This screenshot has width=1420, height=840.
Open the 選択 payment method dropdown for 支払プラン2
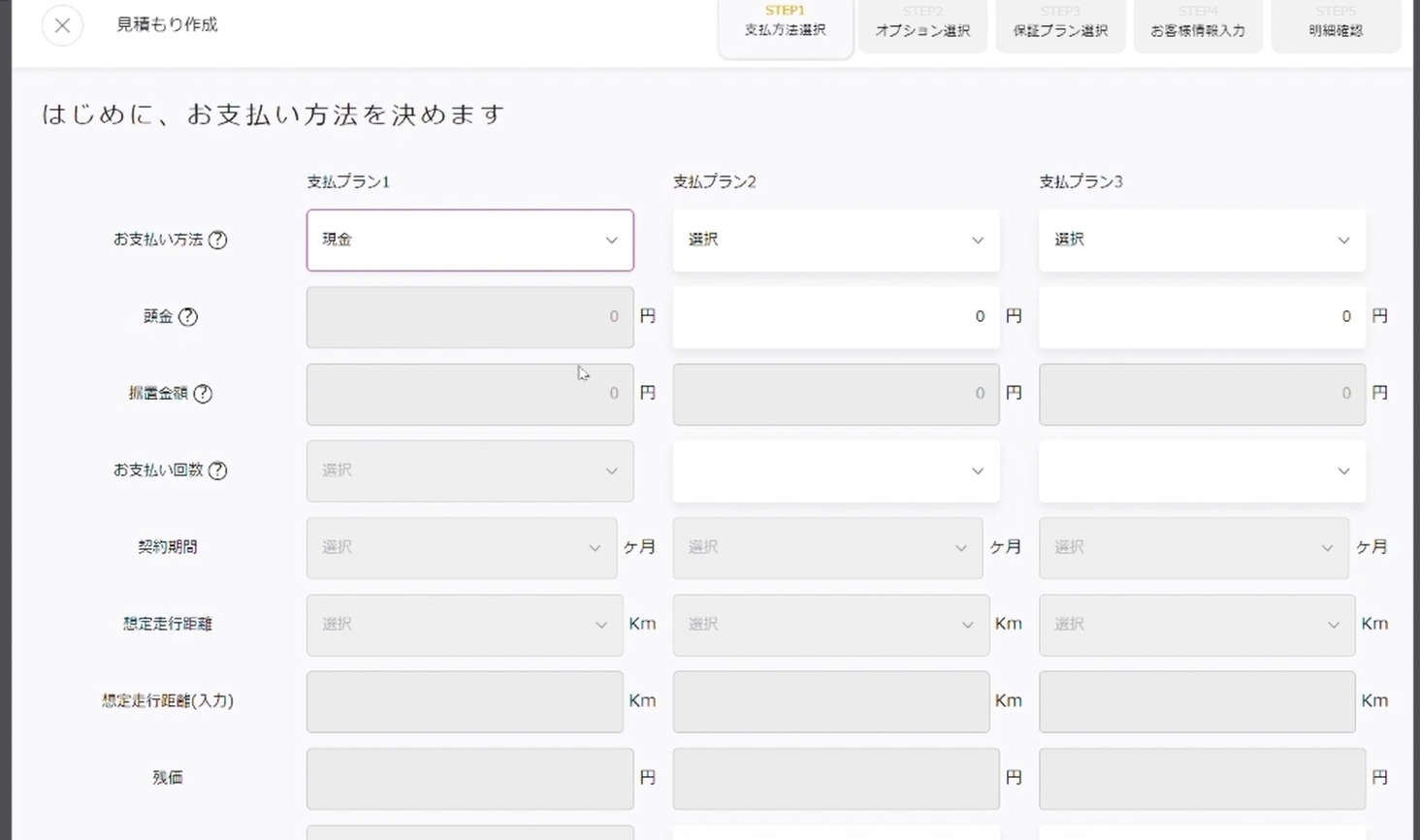point(835,240)
